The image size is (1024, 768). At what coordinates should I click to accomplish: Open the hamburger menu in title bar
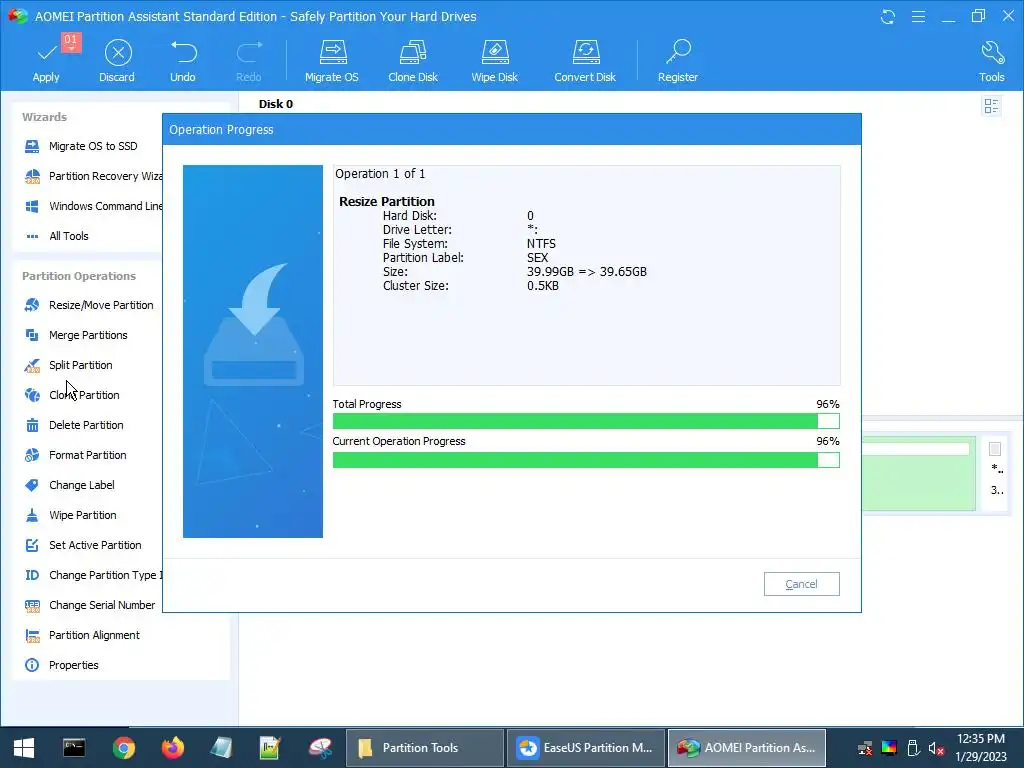click(x=918, y=16)
